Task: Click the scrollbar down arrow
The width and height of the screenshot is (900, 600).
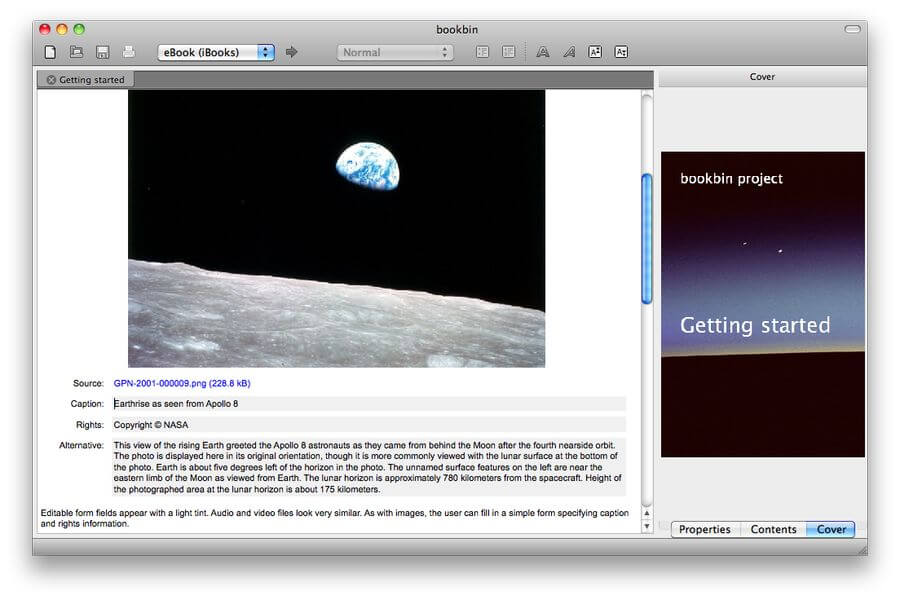Action: (x=647, y=526)
